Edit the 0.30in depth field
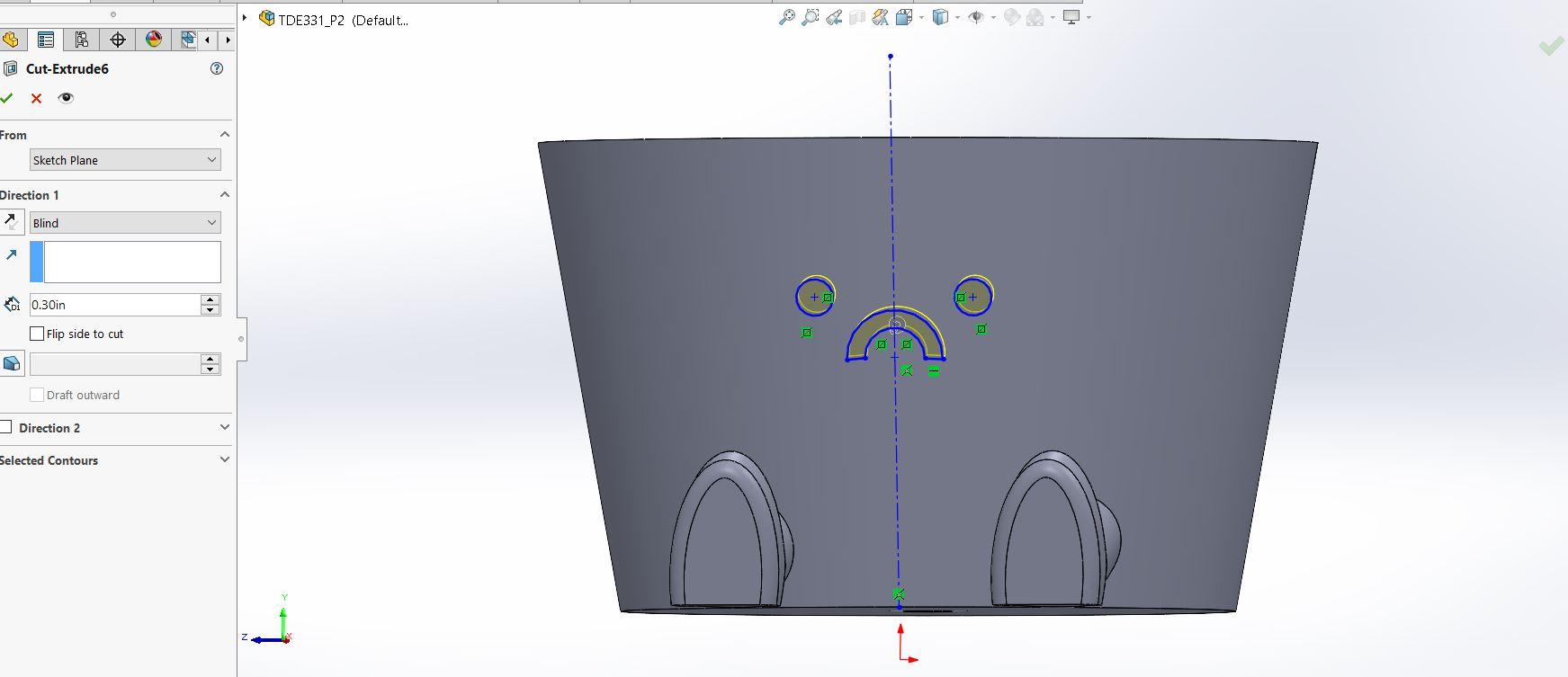1568x677 pixels. [114, 305]
